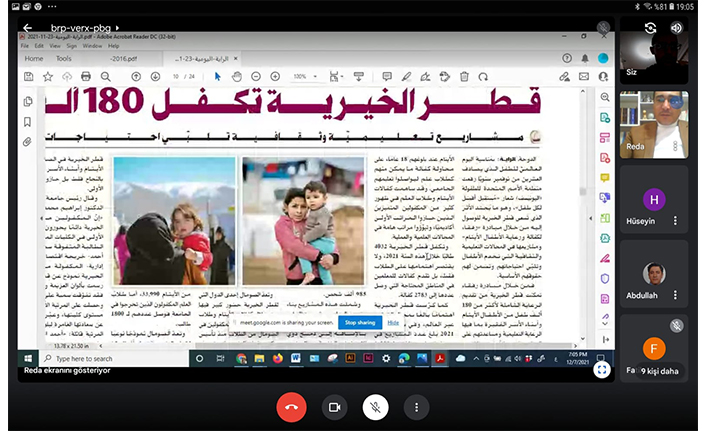
Task: Open the bookmarks panel icon
Action: pyautogui.click(x=27, y=122)
